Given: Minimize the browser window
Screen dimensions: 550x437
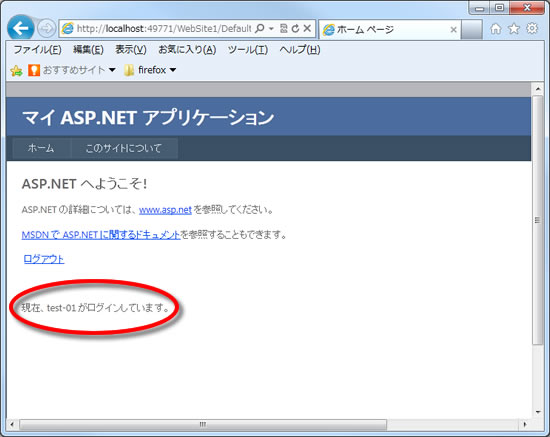Looking at the screenshot, I should (479, 8).
